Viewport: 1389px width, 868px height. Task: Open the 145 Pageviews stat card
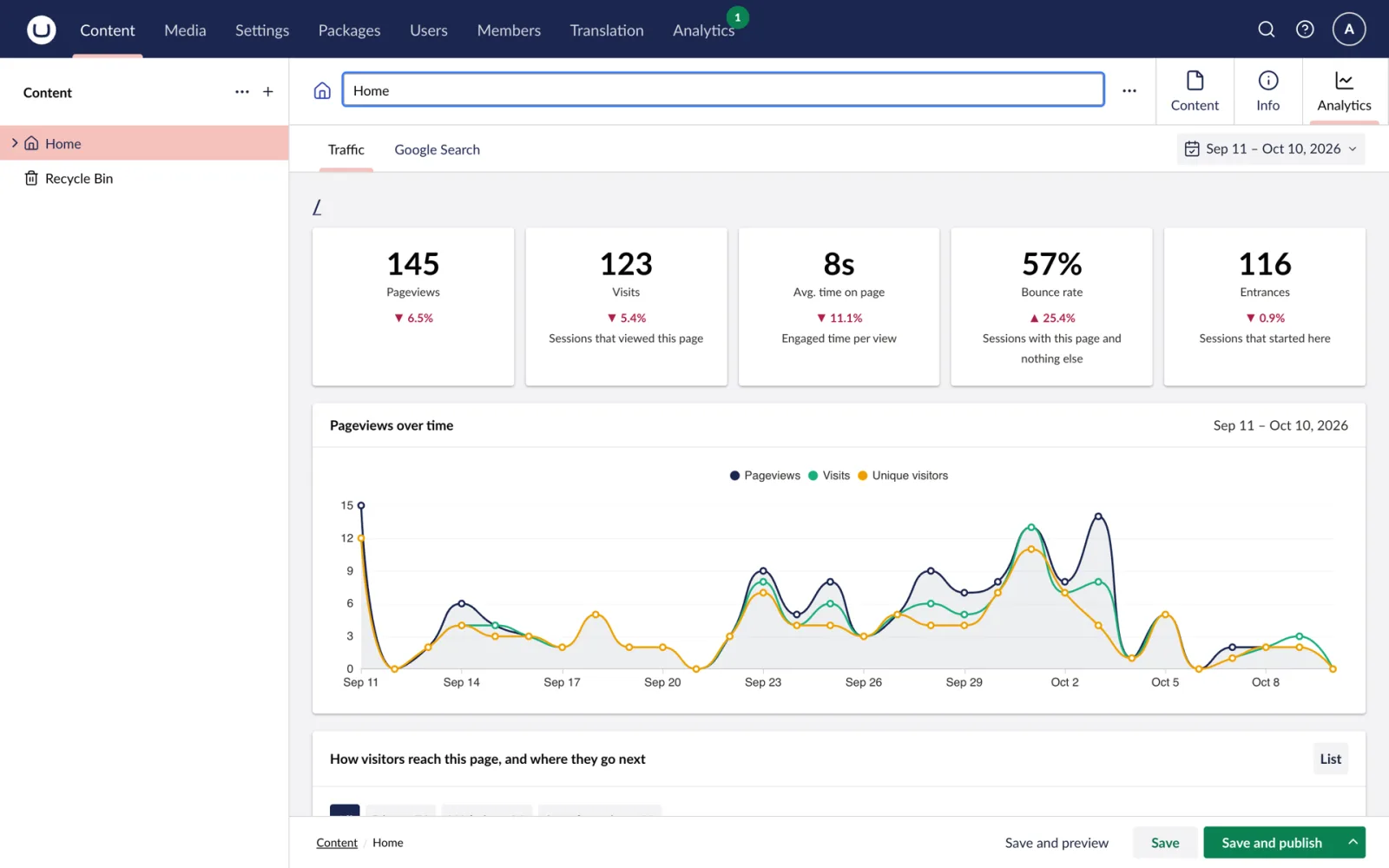413,306
